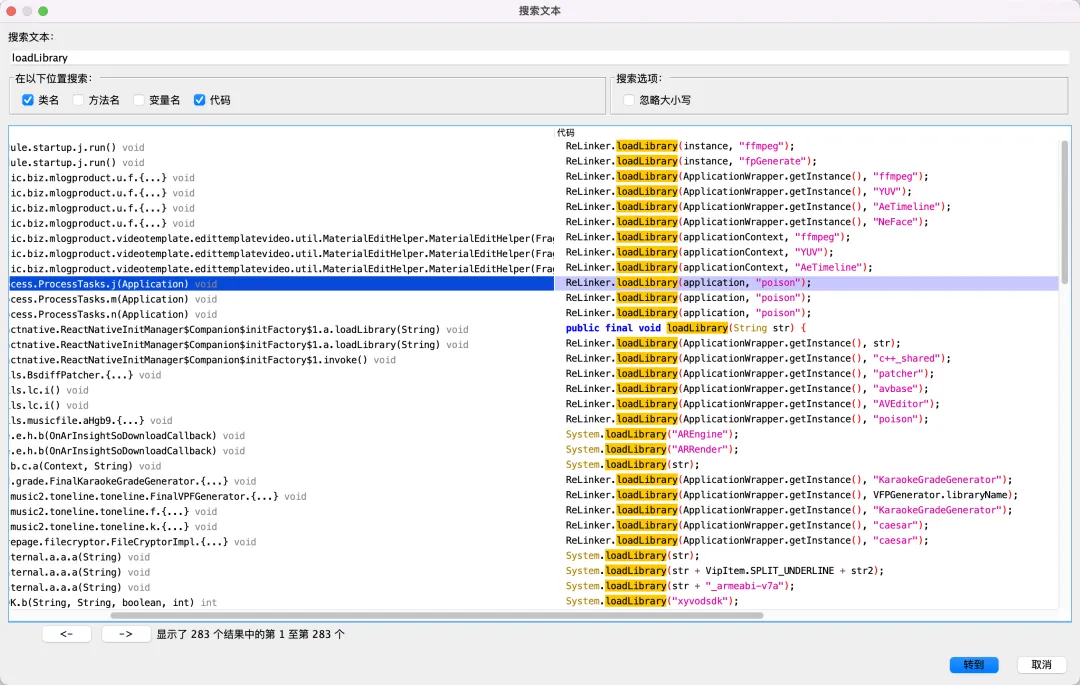
Task: Go to previous results page with <- button
Action: [x=67, y=634]
